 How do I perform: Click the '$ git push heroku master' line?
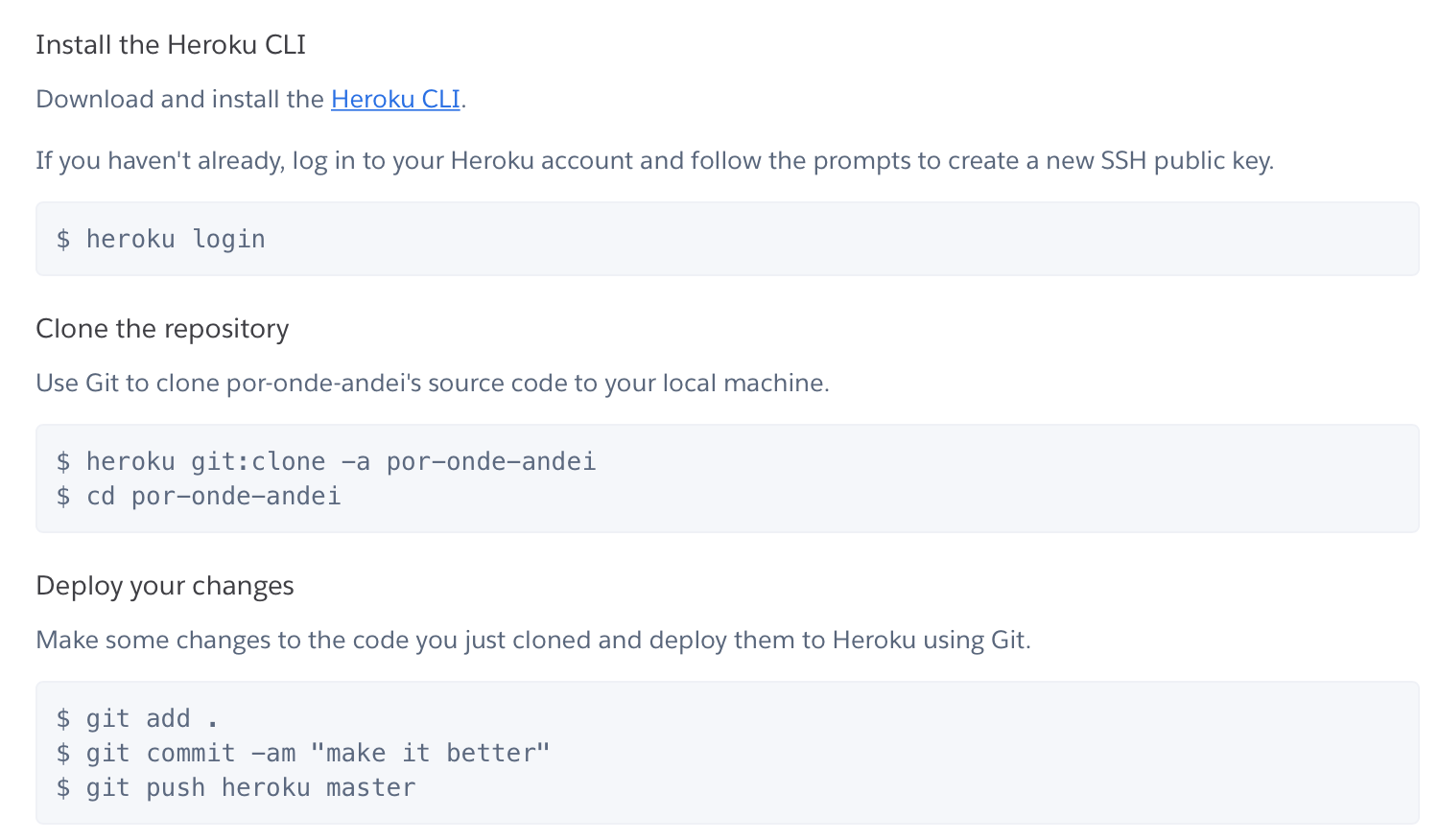pos(236,787)
